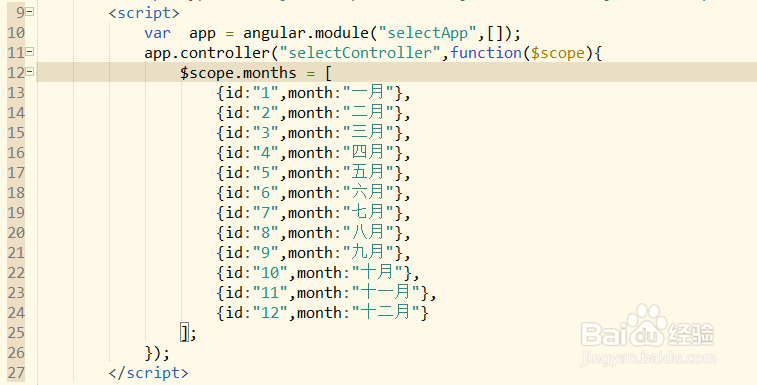The width and height of the screenshot is (757, 385).
Task: Click the "selectApp" string
Action: point(427,33)
